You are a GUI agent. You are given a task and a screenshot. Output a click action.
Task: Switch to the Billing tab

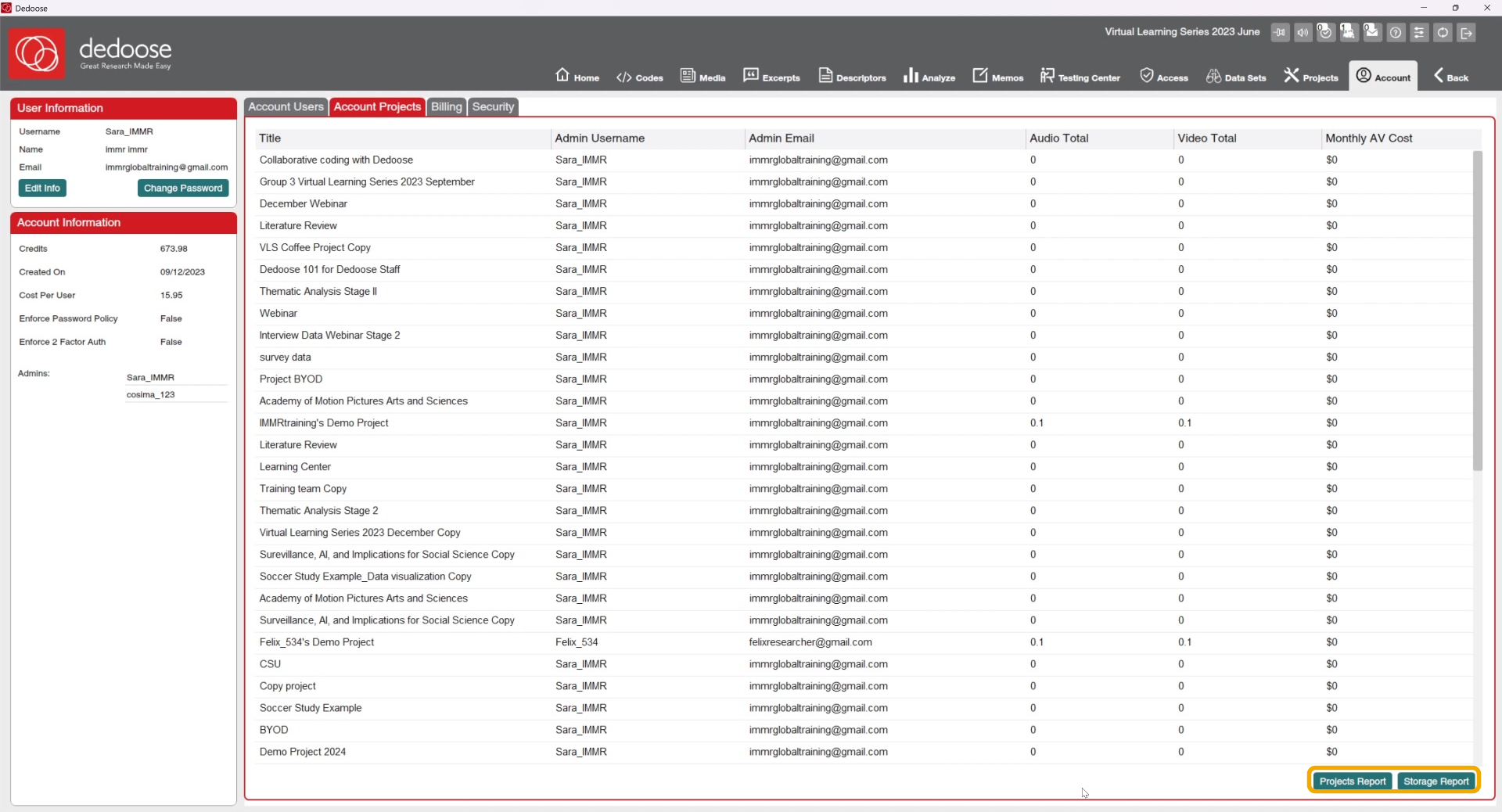(x=447, y=107)
